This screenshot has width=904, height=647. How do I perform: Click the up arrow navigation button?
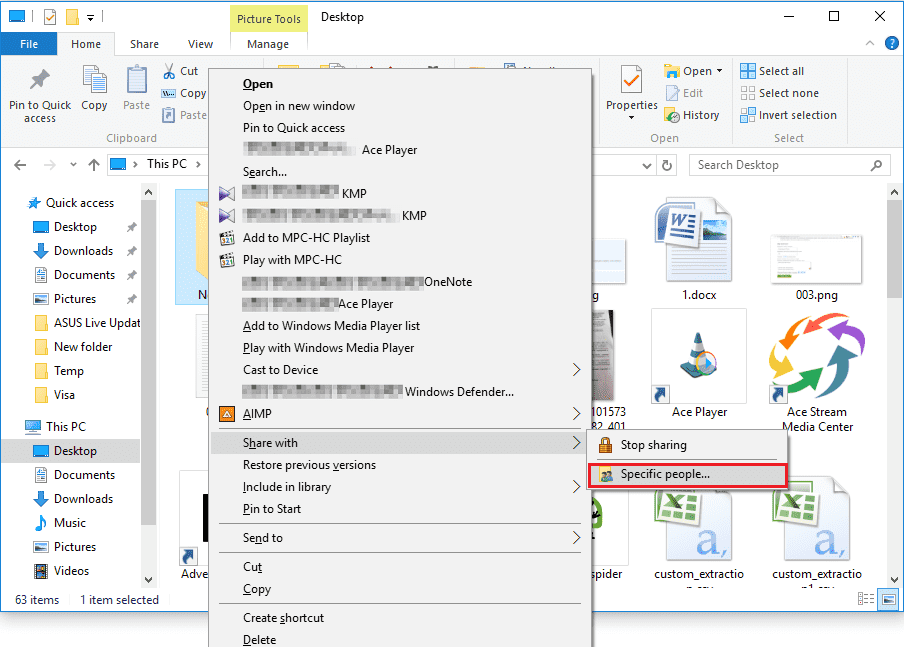93,165
